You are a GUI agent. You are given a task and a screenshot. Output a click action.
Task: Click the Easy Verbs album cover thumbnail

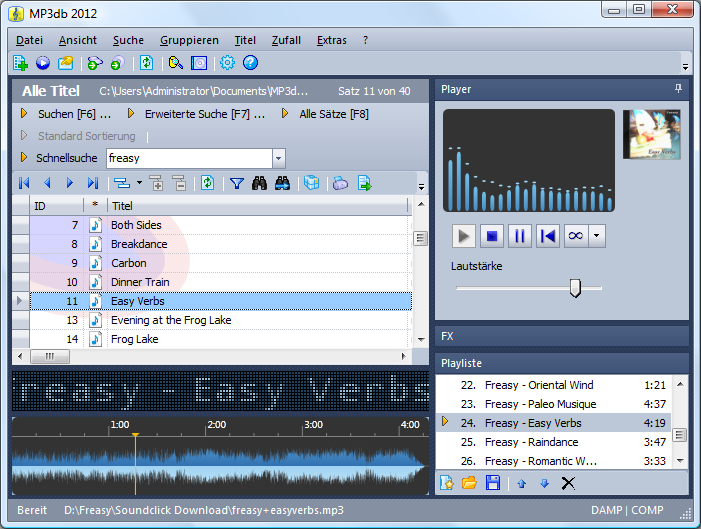[x=652, y=134]
